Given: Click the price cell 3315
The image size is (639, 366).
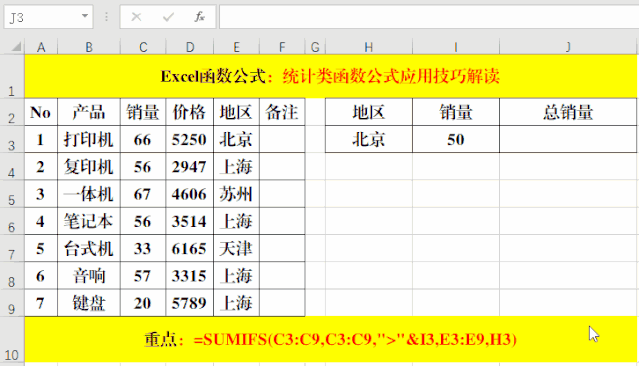Looking at the screenshot, I should tap(189, 276).
